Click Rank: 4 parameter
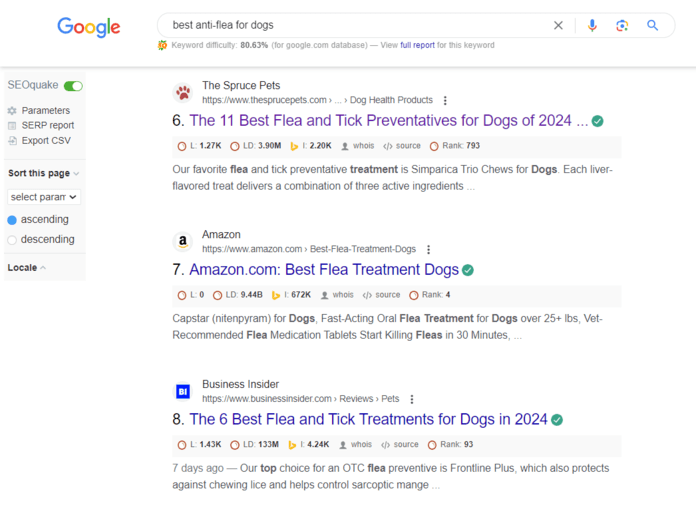 click(430, 295)
